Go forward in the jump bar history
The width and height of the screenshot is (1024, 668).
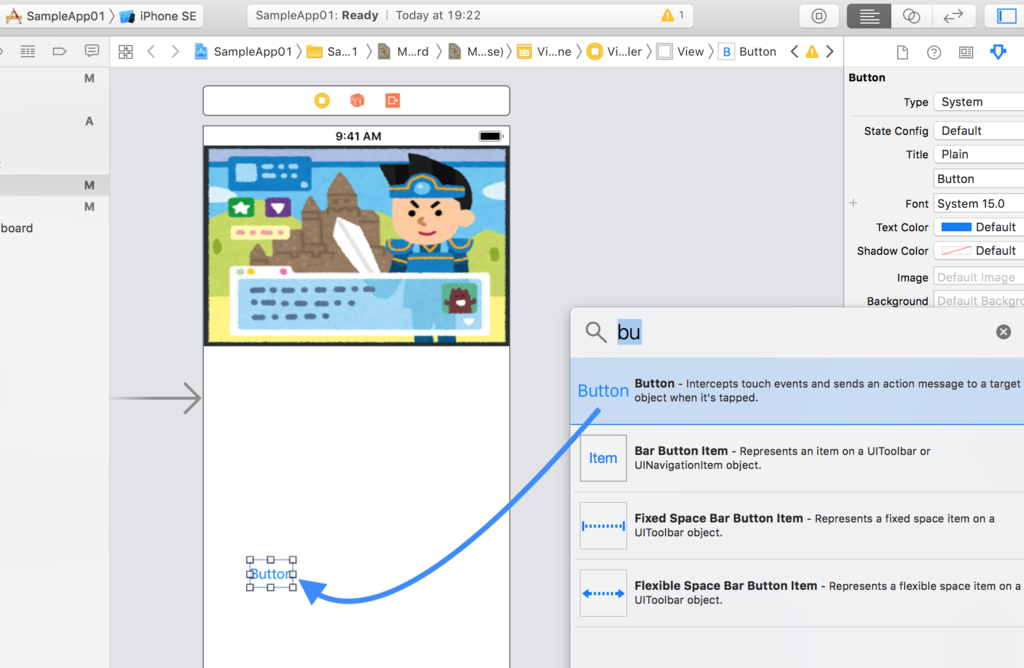coord(174,52)
